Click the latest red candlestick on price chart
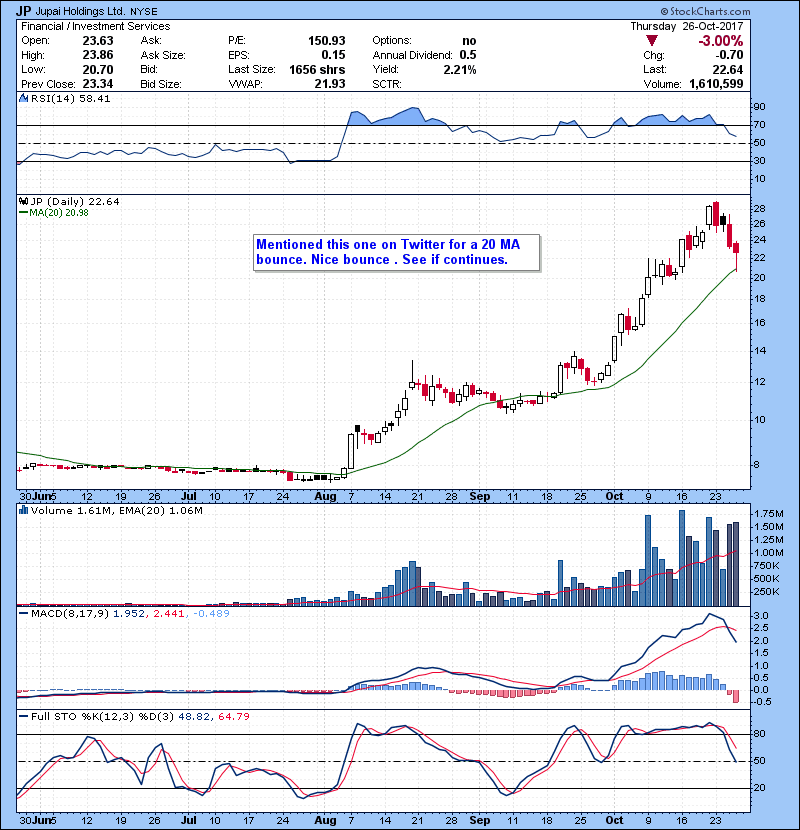The height and width of the screenshot is (830, 800). point(736,256)
